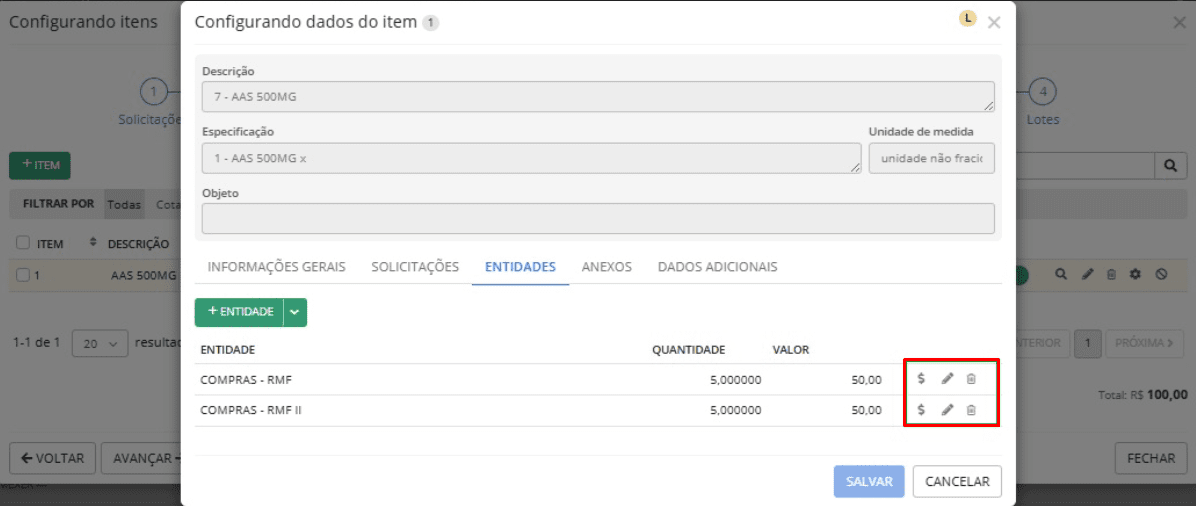The image size is (1196, 506).
Task: Click the CANCELAR button
Action: (957, 482)
